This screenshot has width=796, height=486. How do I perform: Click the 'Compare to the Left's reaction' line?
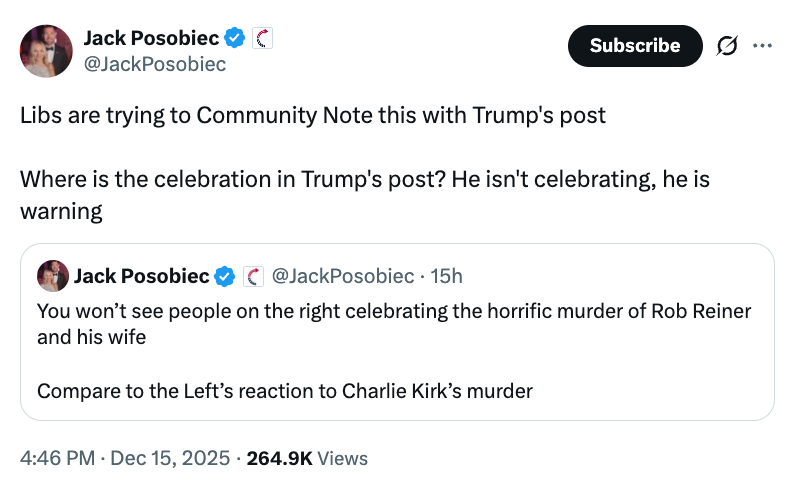point(284,390)
